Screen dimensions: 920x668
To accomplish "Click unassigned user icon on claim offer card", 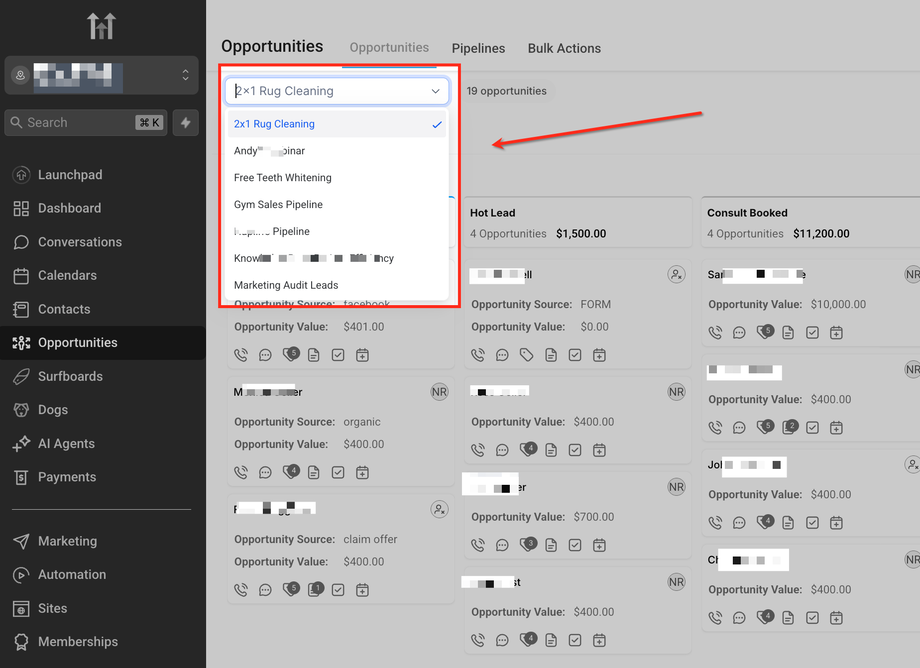I will pyautogui.click(x=439, y=509).
